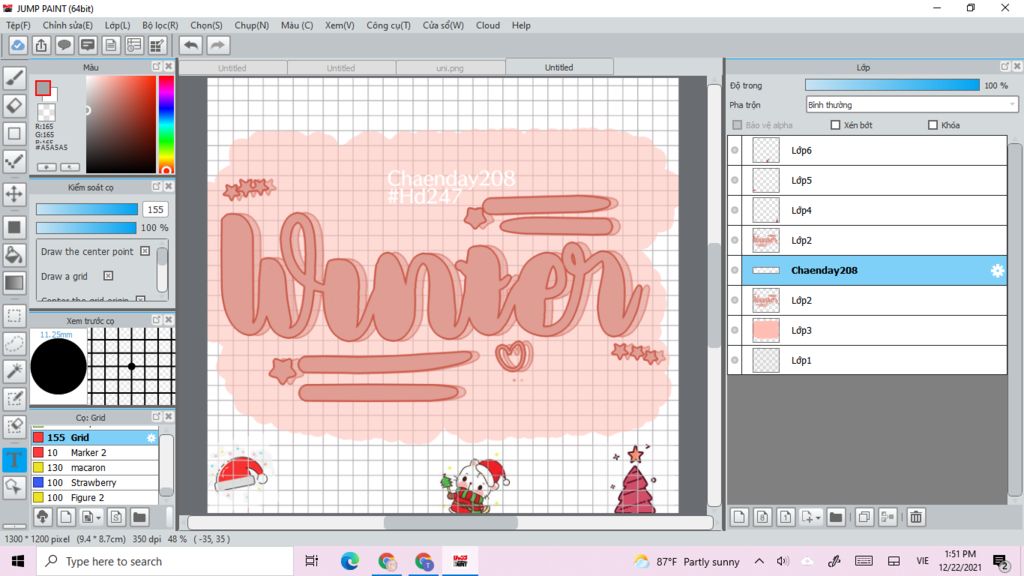1024x576 pixels.
Task: Click the Undo arrow
Action: [x=191, y=45]
